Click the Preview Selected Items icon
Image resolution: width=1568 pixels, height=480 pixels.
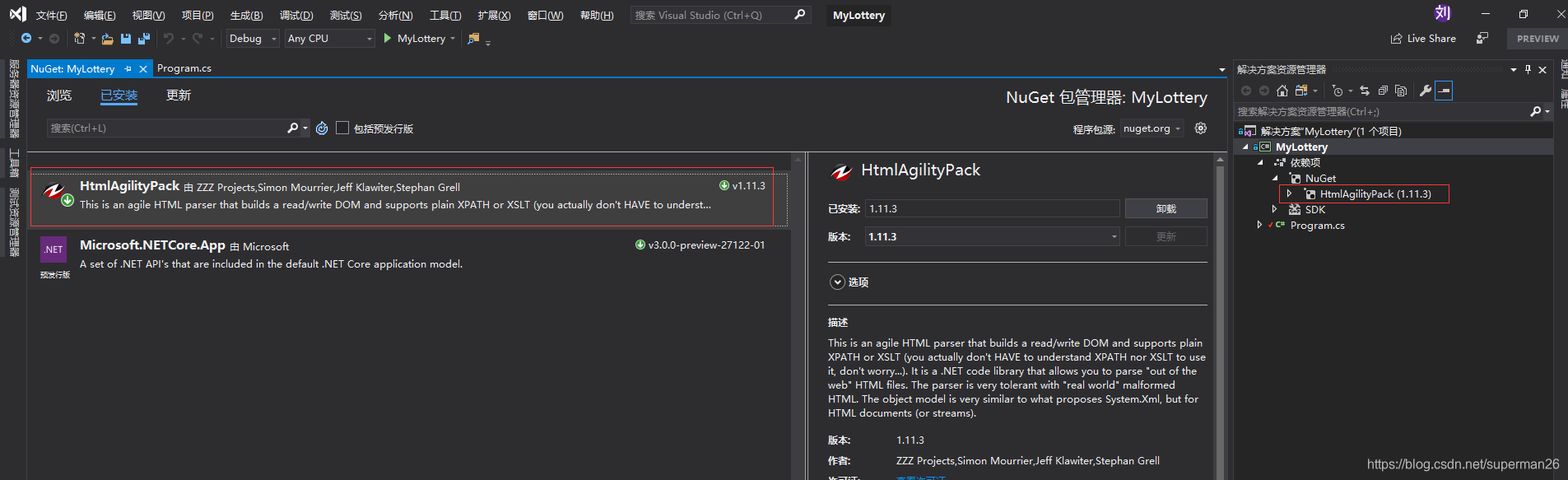1444,91
